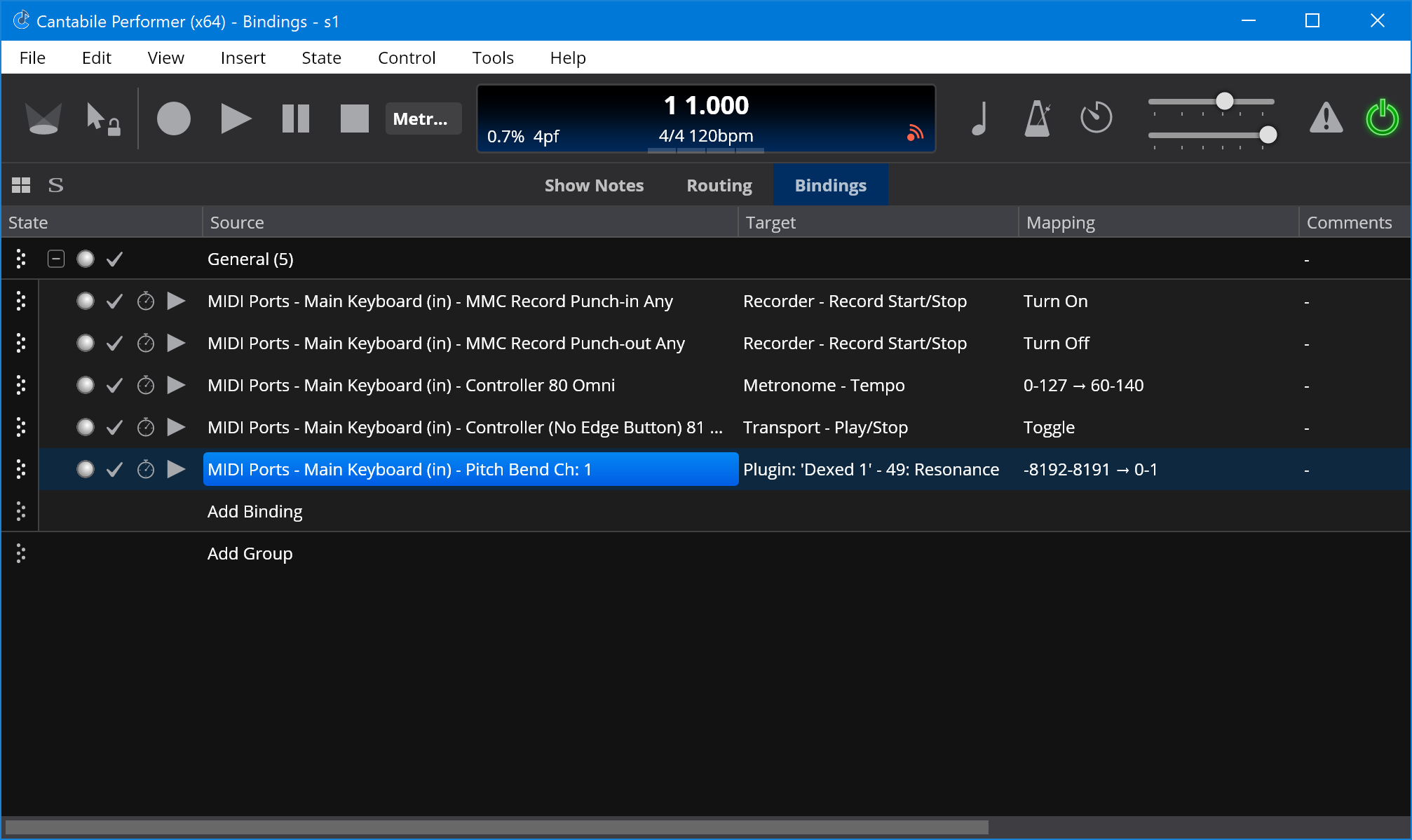
Task: Click the Add Binding link
Action: (254, 511)
